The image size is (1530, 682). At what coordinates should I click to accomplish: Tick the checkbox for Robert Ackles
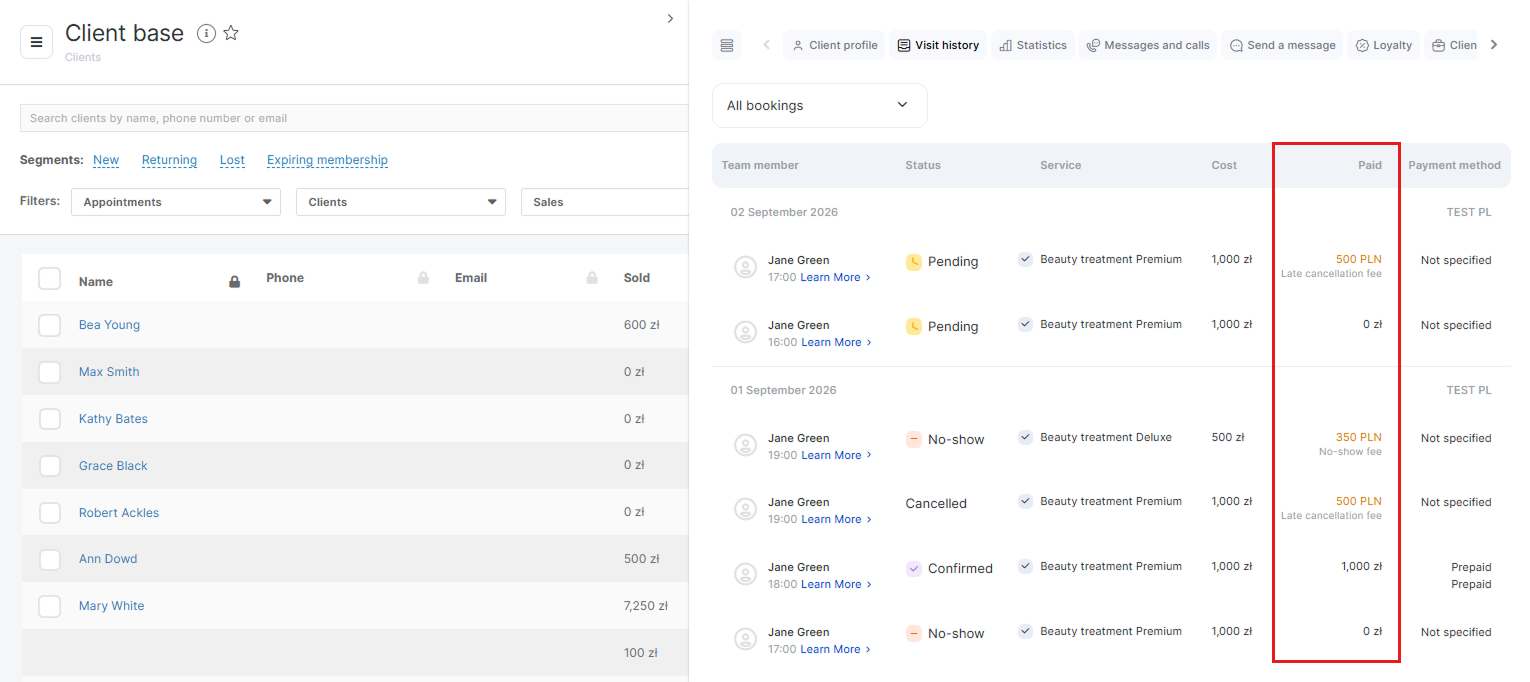50,513
